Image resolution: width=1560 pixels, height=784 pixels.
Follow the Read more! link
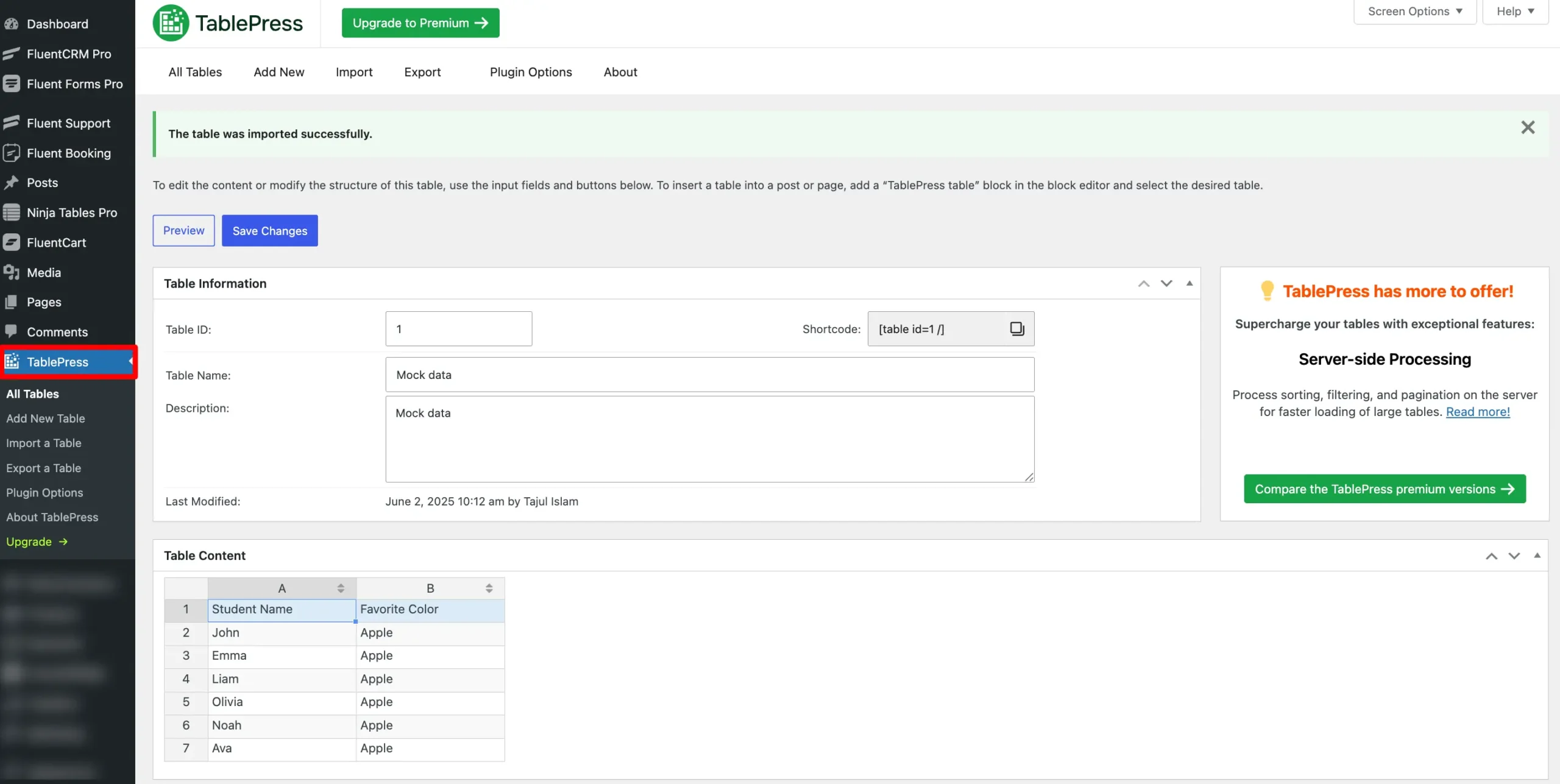coord(1478,412)
